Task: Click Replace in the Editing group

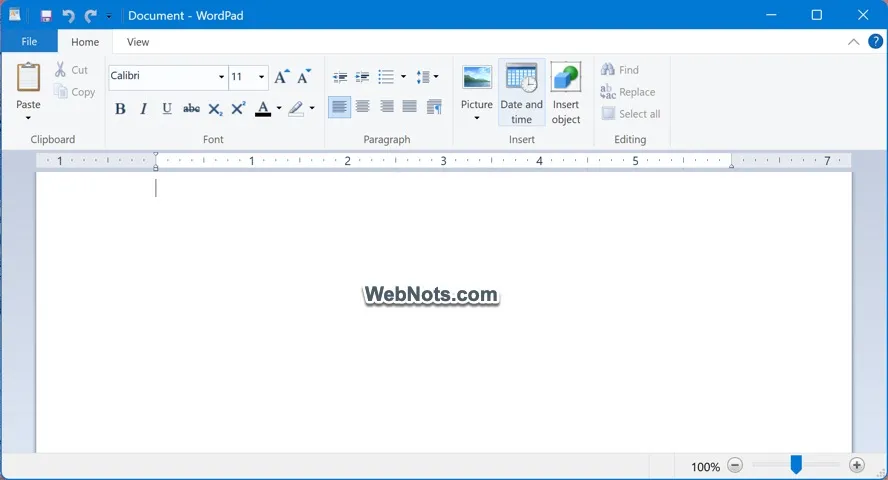Action: [x=627, y=92]
